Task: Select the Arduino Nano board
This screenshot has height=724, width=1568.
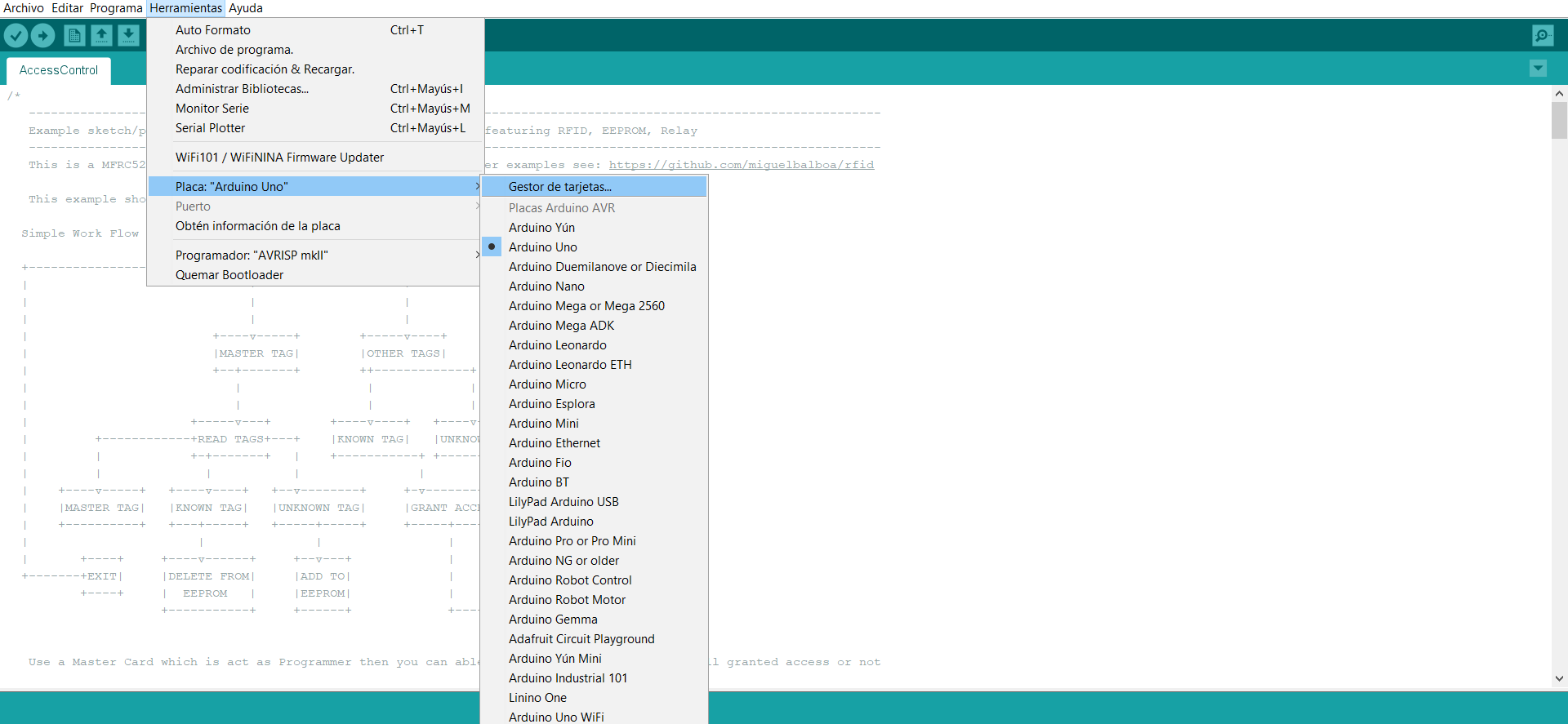Action: (x=594, y=286)
